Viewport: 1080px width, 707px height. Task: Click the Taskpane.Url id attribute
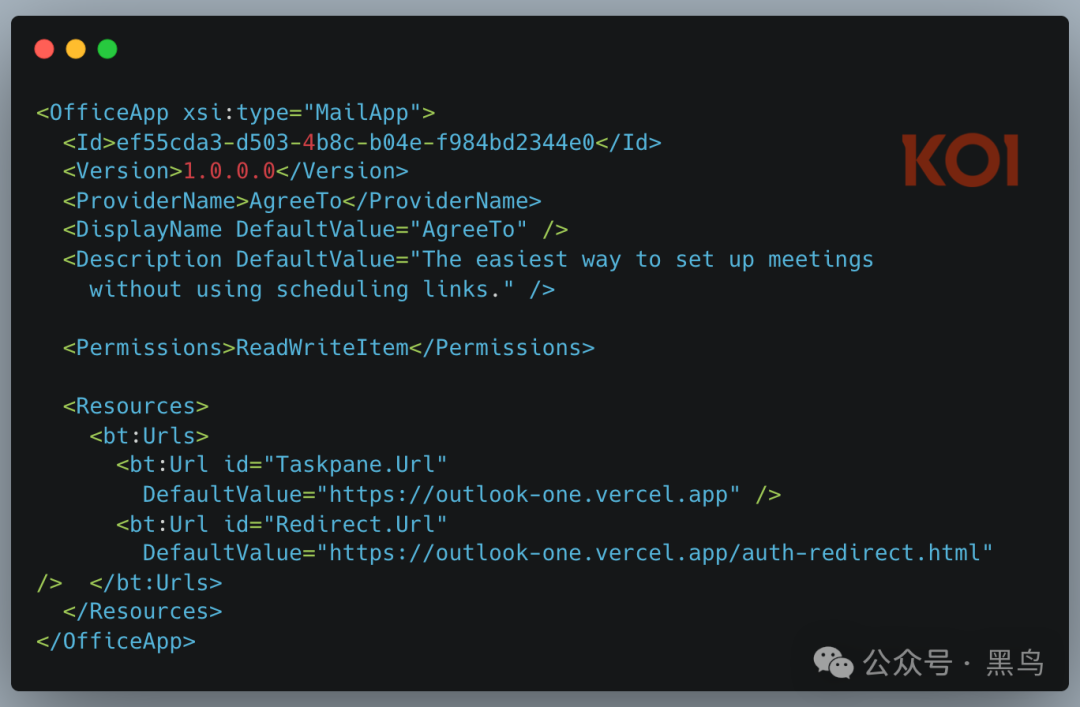click(x=335, y=464)
